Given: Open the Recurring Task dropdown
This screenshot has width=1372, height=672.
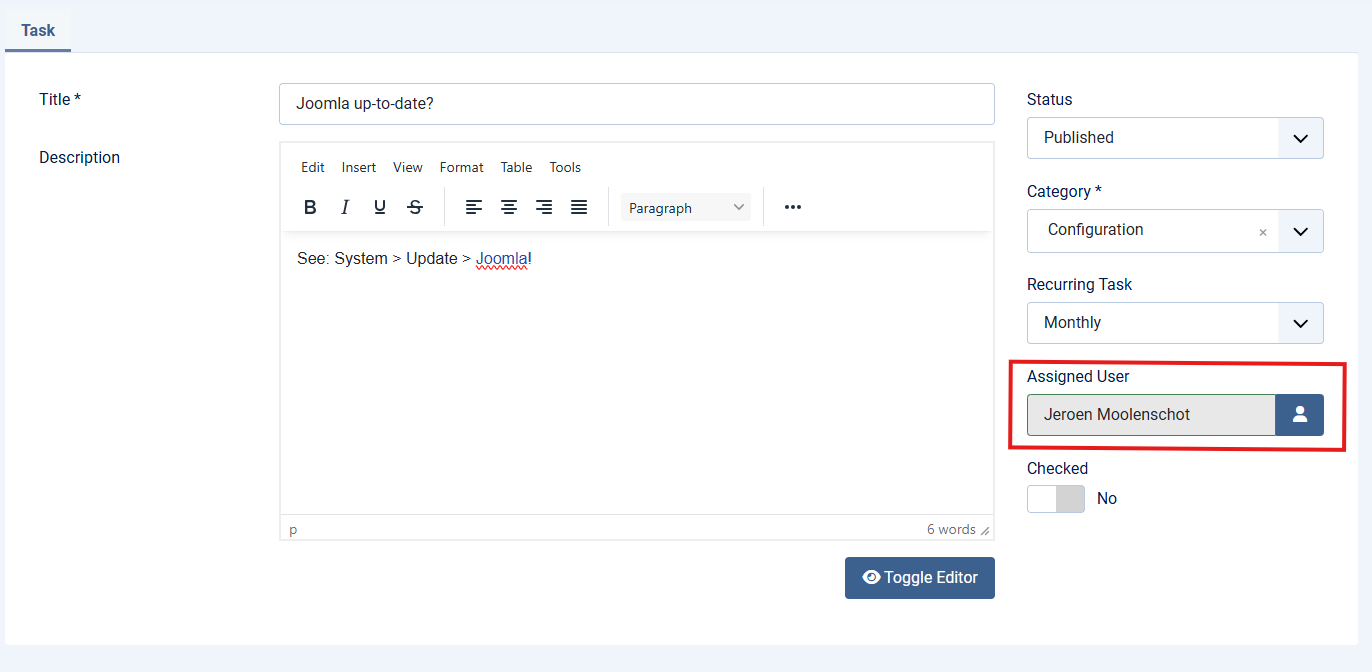Looking at the screenshot, I should (x=1175, y=323).
